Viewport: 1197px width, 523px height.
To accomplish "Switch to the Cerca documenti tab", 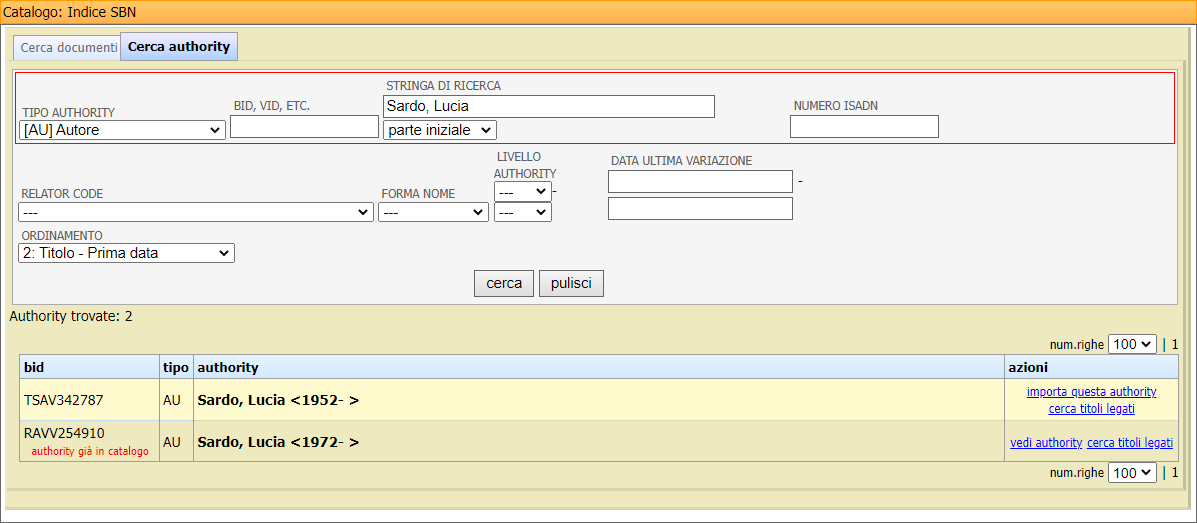I will (x=68, y=48).
